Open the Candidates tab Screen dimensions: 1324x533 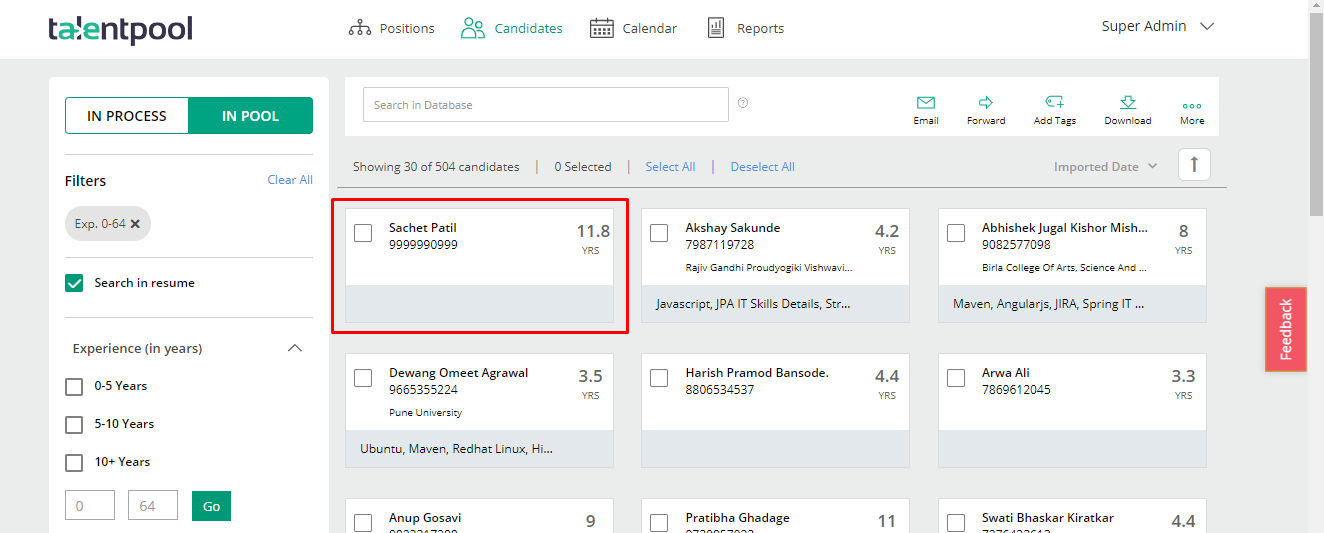(x=512, y=28)
